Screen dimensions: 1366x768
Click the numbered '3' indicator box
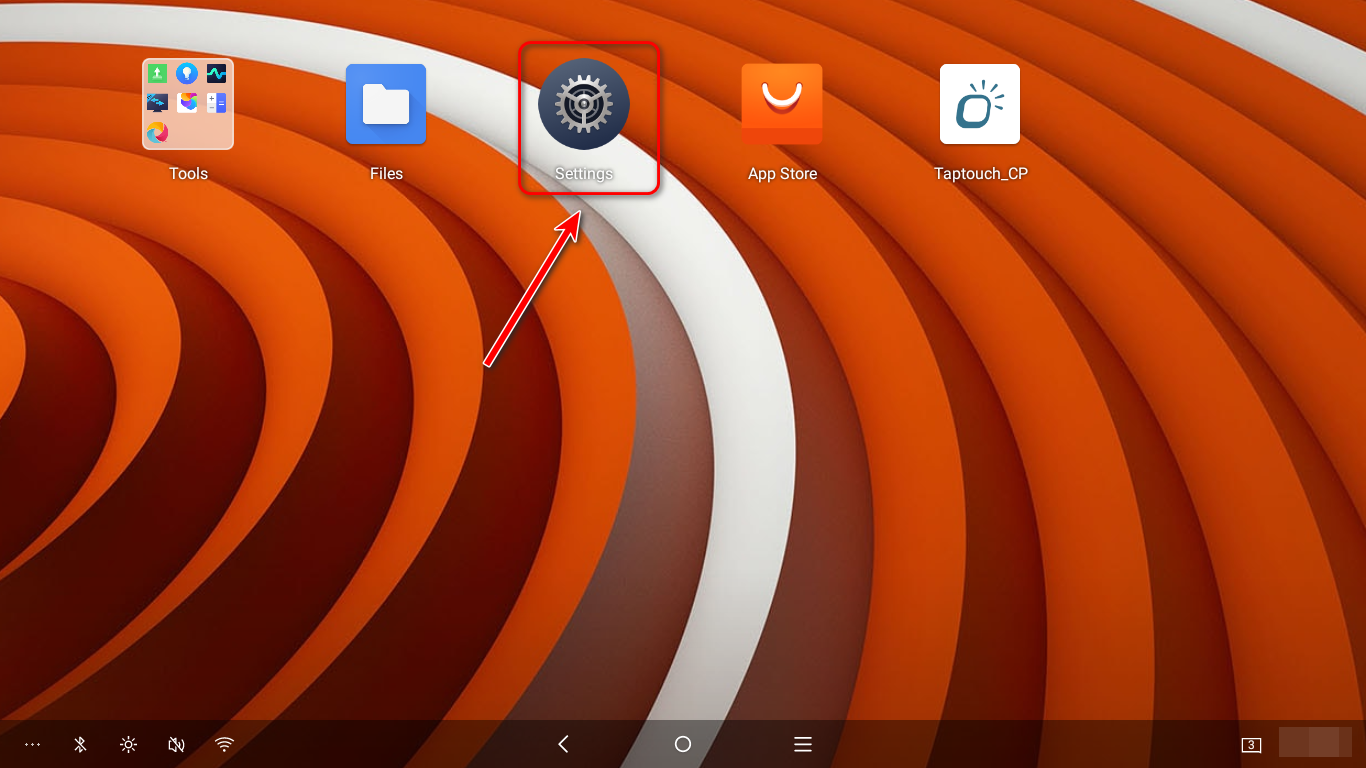(x=1251, y=745)
